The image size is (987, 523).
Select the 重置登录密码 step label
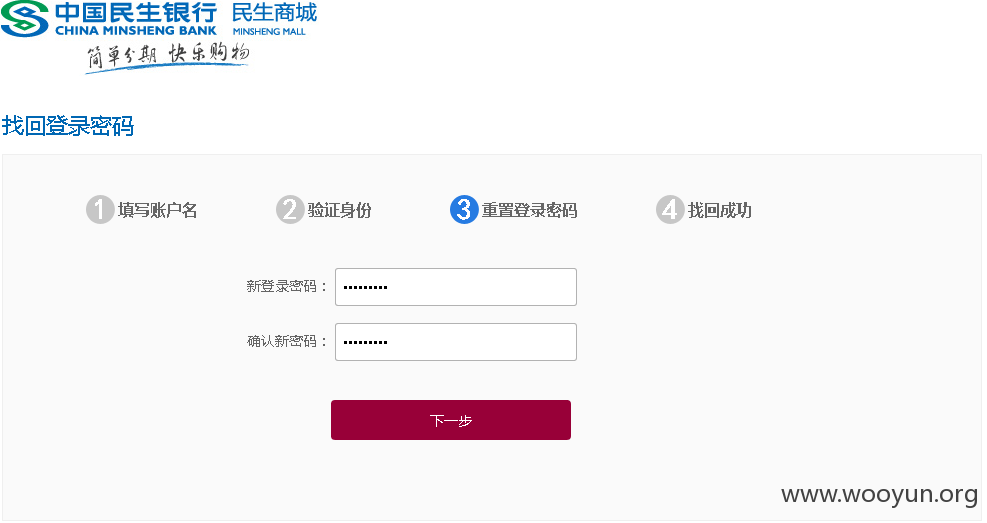(529, 210)
